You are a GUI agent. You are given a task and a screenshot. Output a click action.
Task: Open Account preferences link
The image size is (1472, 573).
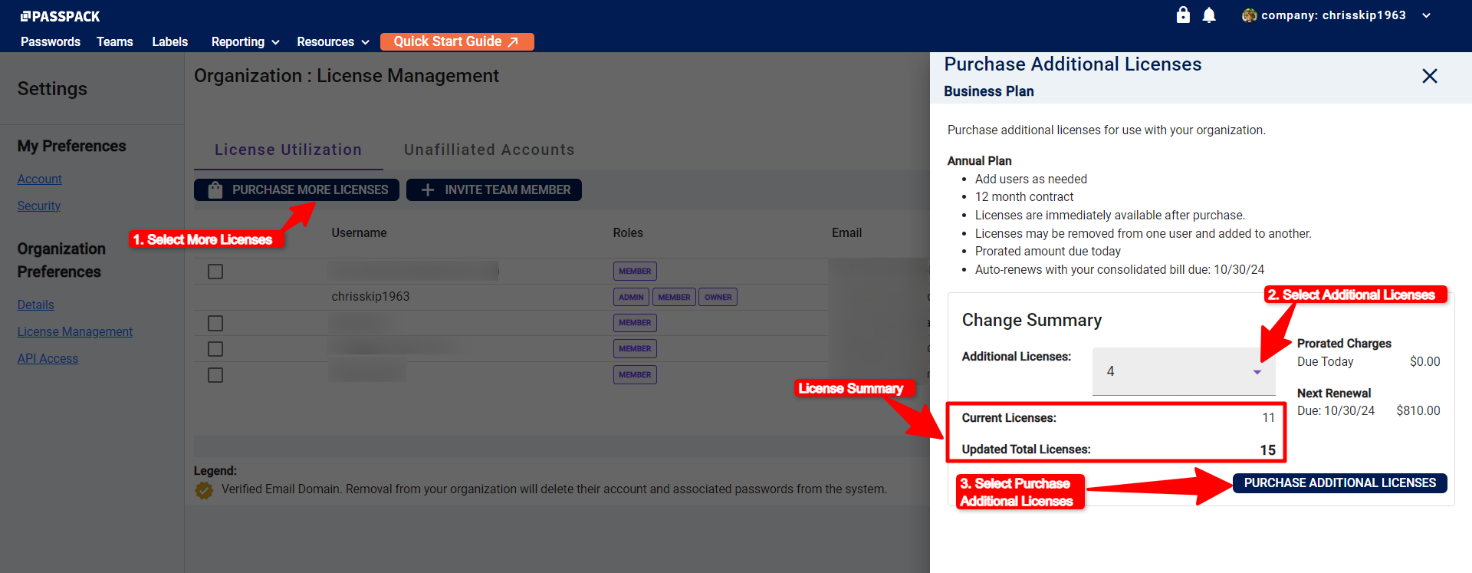click(40, 179)
